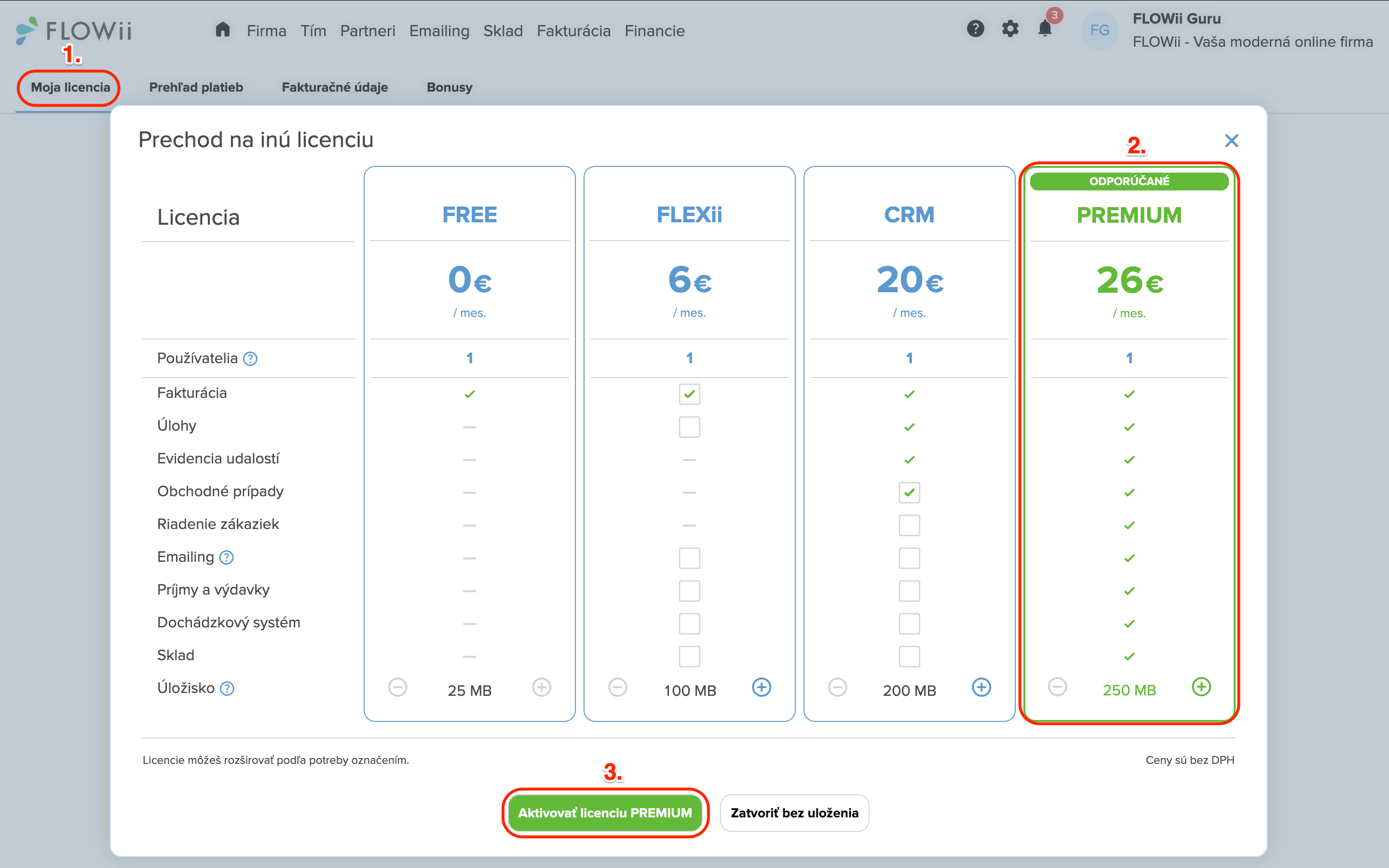Show info tooltip next to Používatelia
Viewport: 1389px width, 868px height.
250,359
